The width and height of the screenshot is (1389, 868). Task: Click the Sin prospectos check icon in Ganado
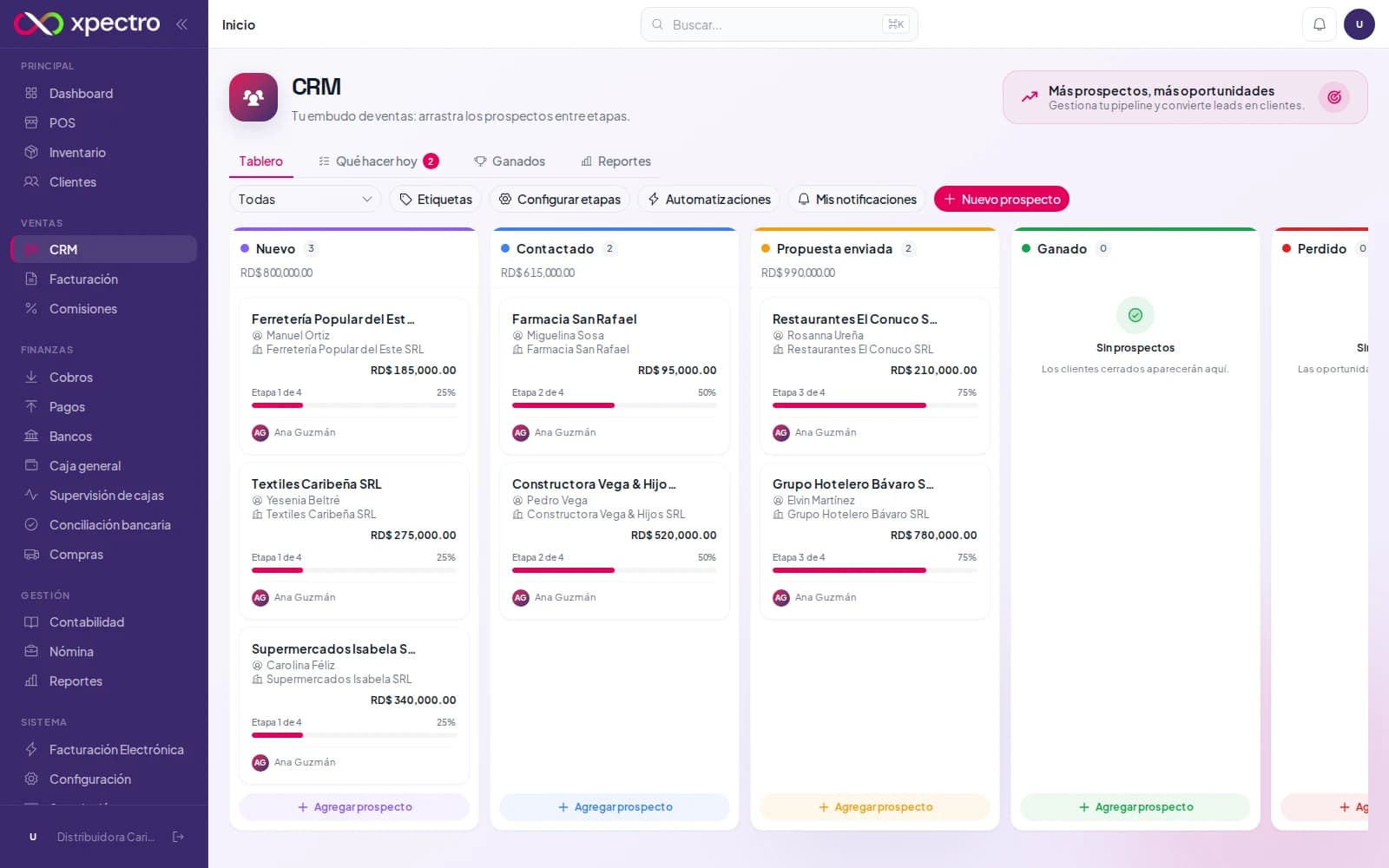[1136, 315]
